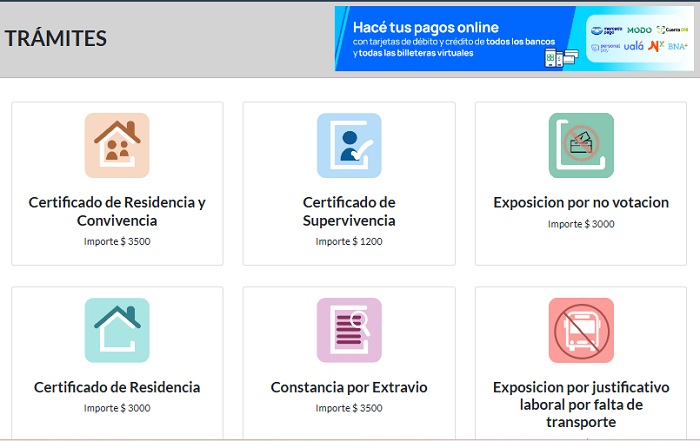Image resolution: width=700 pixels, height=441 pixels.
Task: Open the Certificado de Residencia title
Action: pyautogui.click(x=117, y=387)
